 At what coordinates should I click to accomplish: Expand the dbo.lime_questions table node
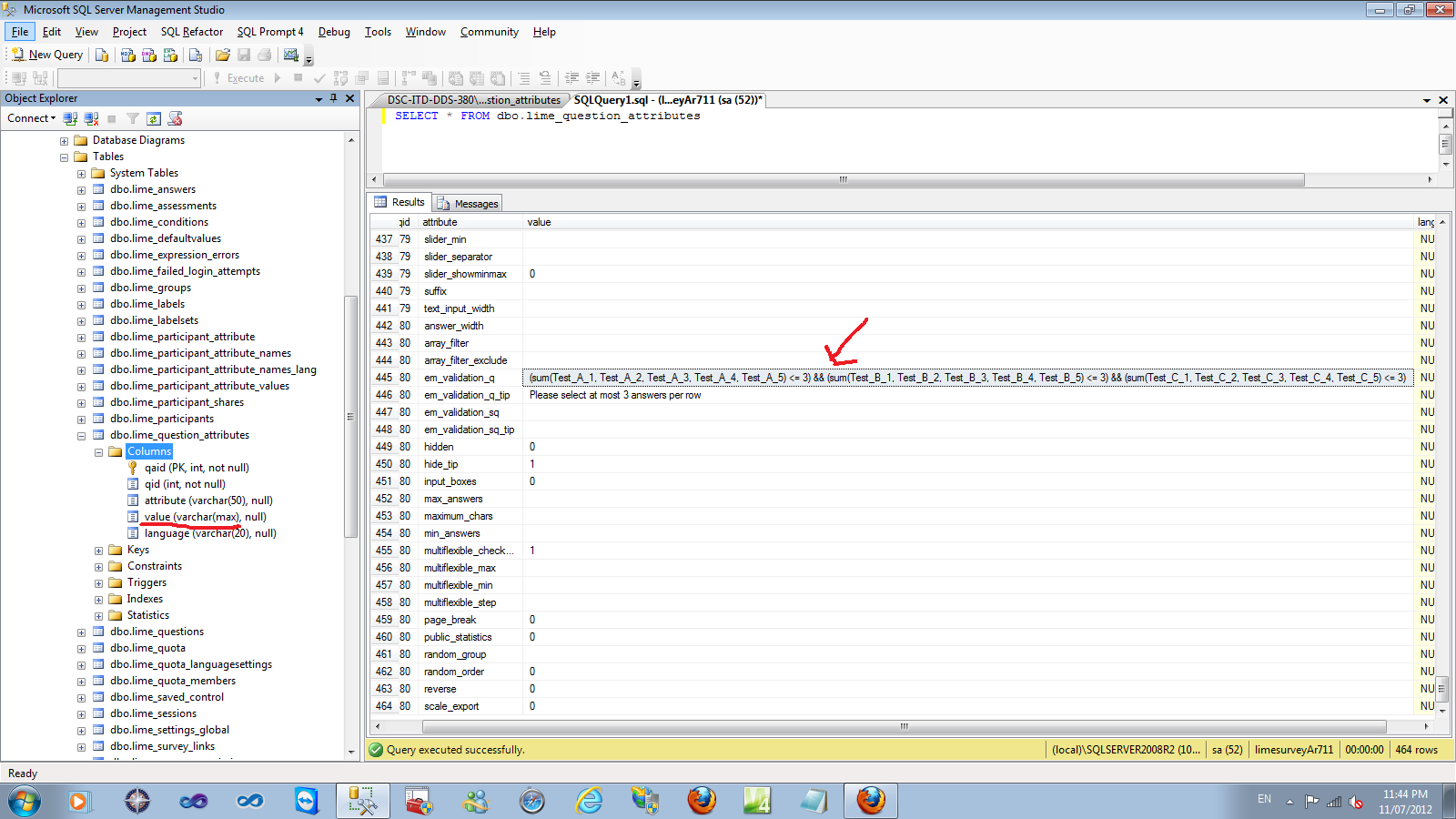click(x=81, y=632)
